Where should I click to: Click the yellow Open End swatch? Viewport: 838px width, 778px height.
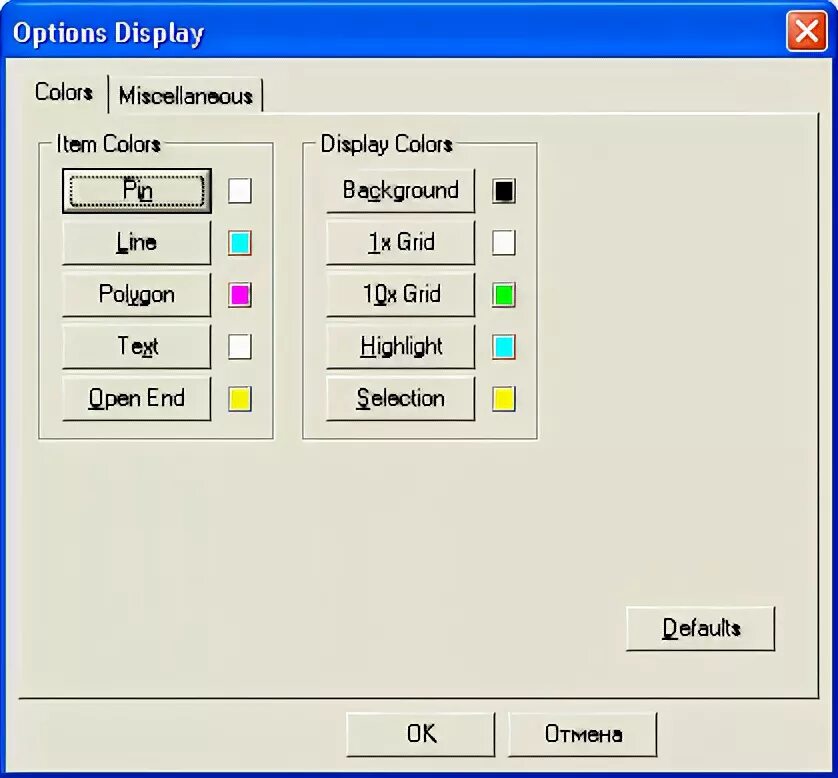(239, 399)
